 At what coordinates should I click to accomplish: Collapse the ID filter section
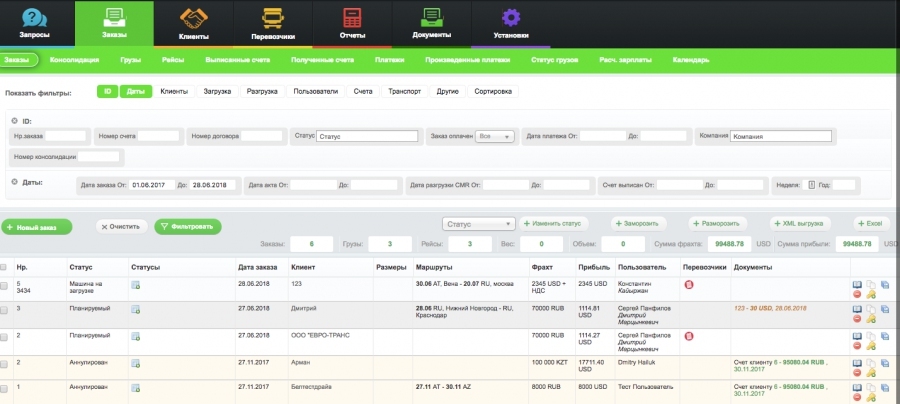[x=14, y=120]
